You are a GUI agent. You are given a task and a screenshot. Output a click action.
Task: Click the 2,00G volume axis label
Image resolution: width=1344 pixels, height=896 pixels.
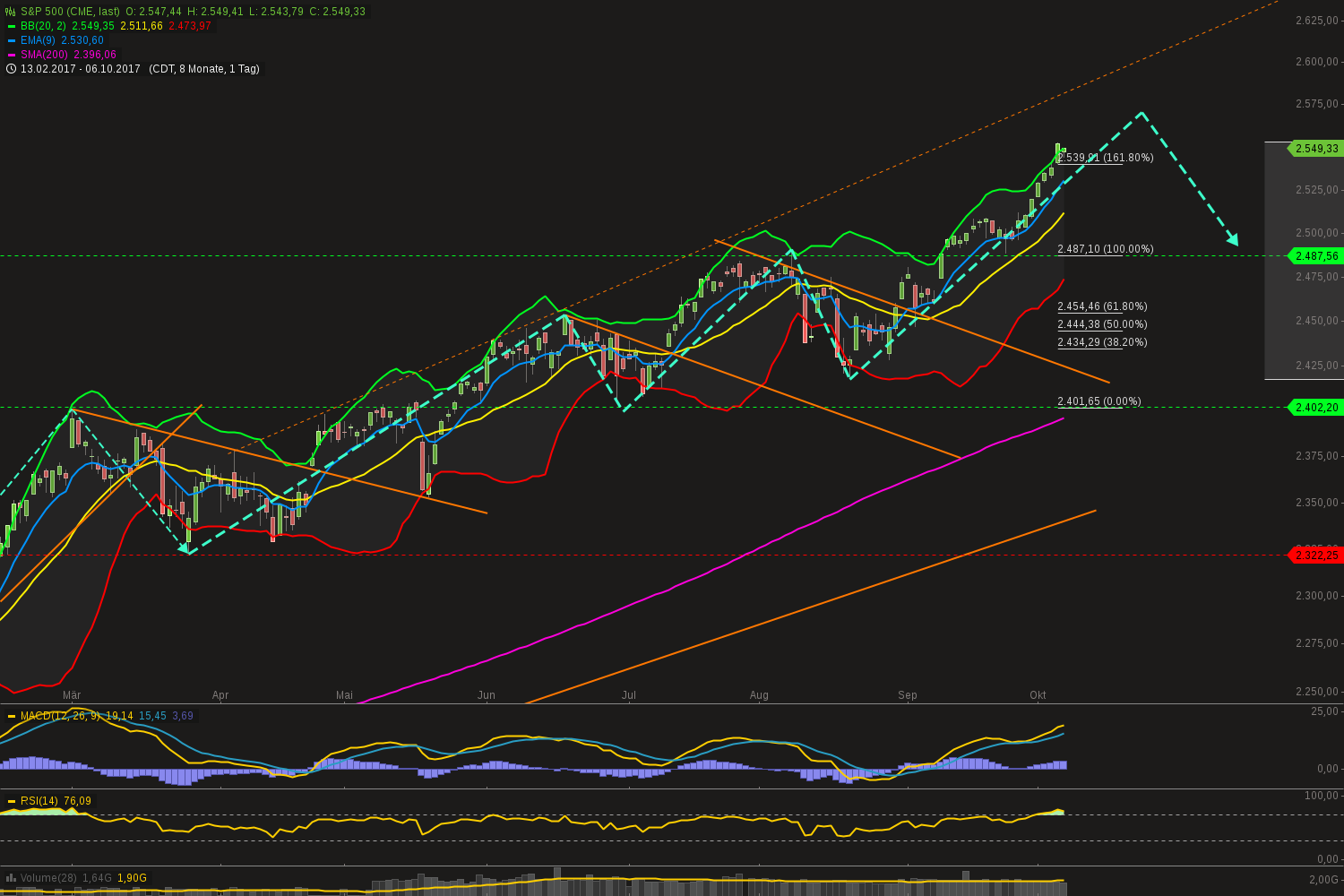(1324, 880)
